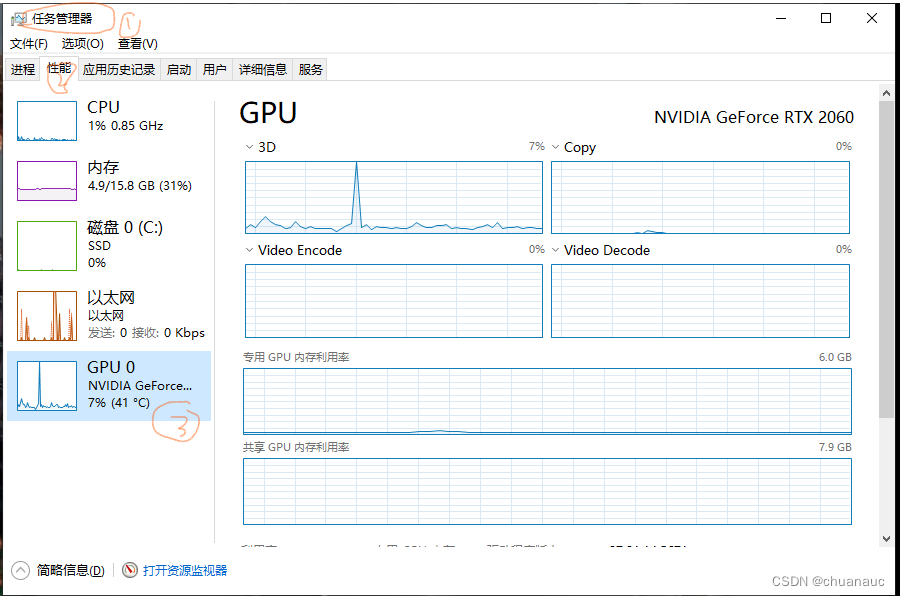Select the memory usage graph thumbnail
Screen dimensions: 900x596
47,181
